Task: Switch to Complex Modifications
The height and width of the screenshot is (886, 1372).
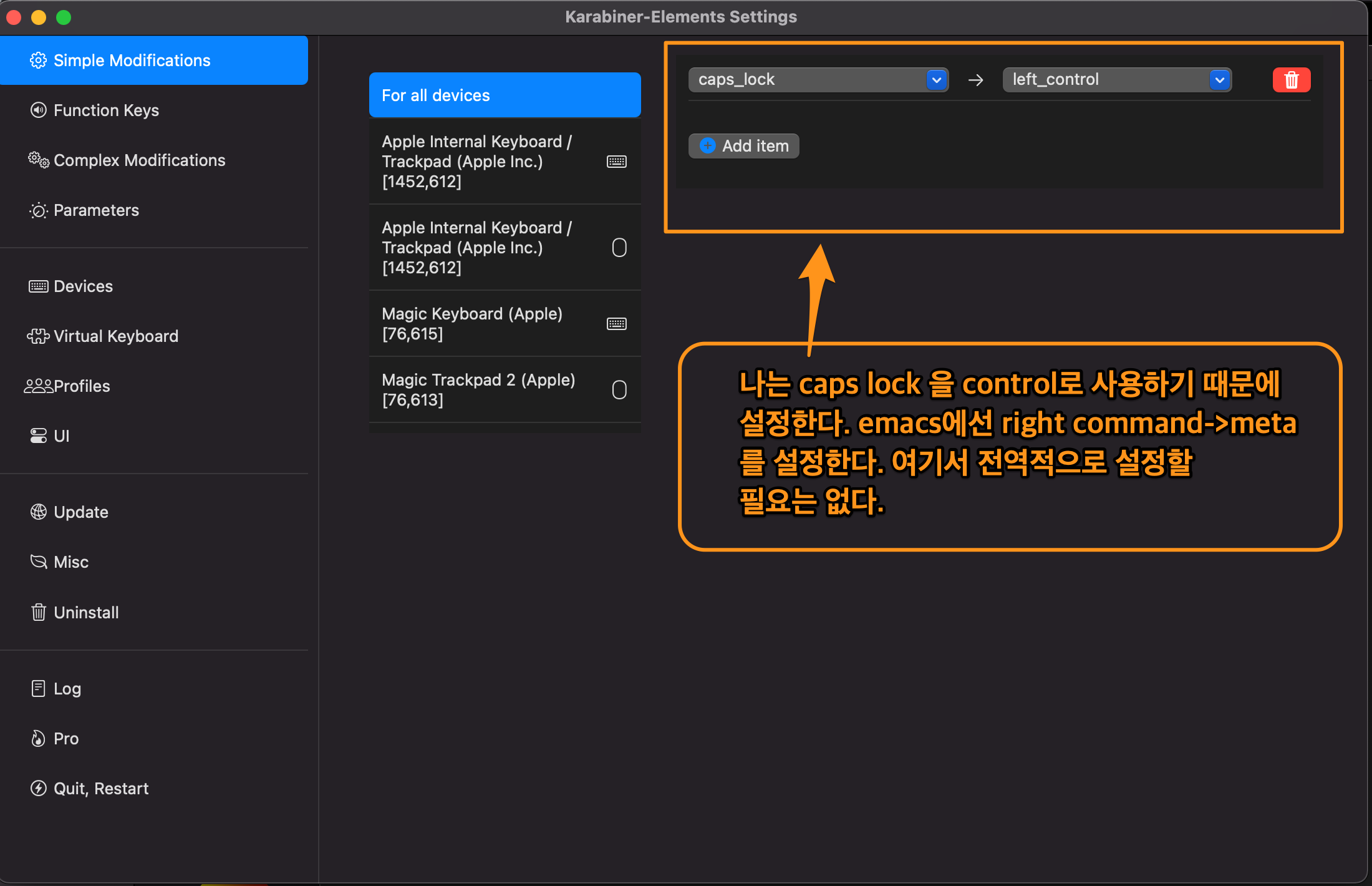Action: 139,160
